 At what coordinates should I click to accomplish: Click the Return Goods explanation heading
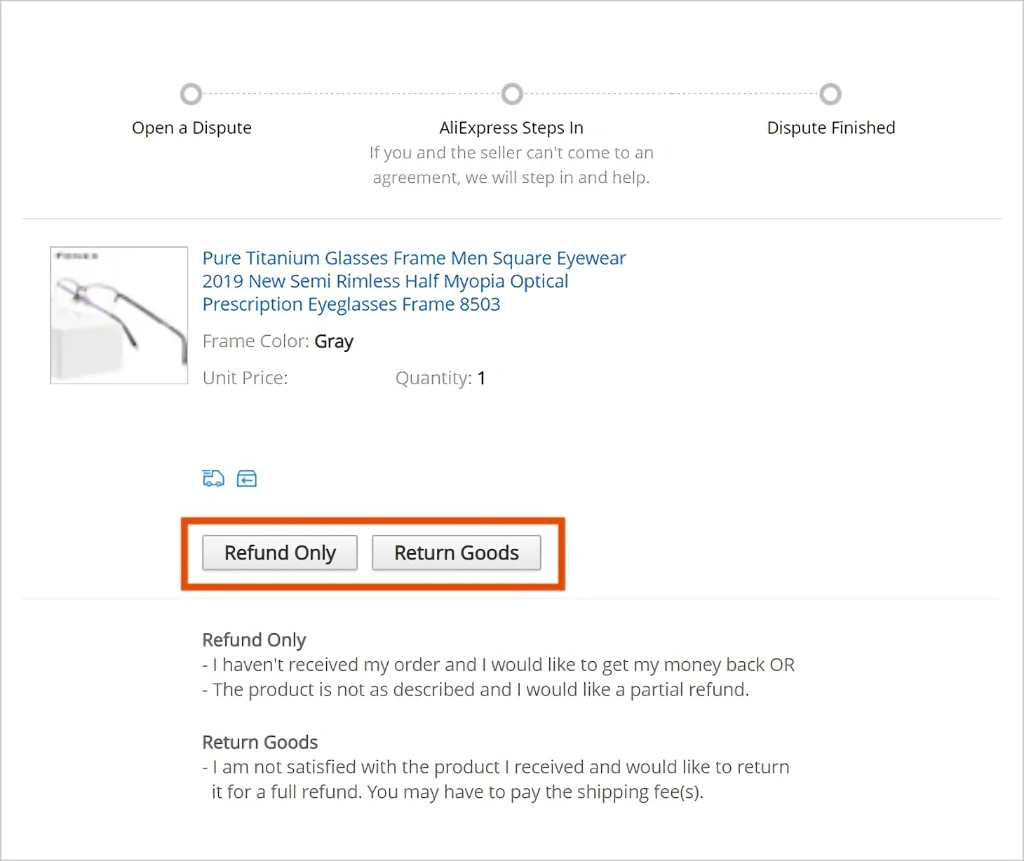260,743
